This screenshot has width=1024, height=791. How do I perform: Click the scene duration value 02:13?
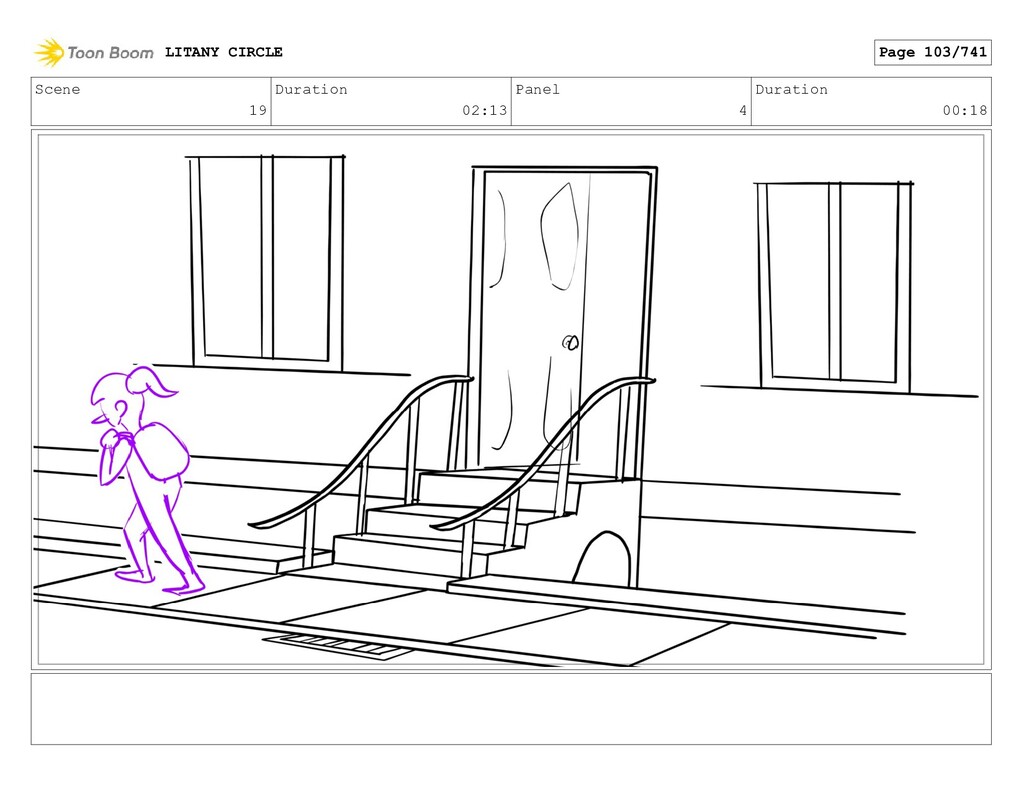(485, 110)
